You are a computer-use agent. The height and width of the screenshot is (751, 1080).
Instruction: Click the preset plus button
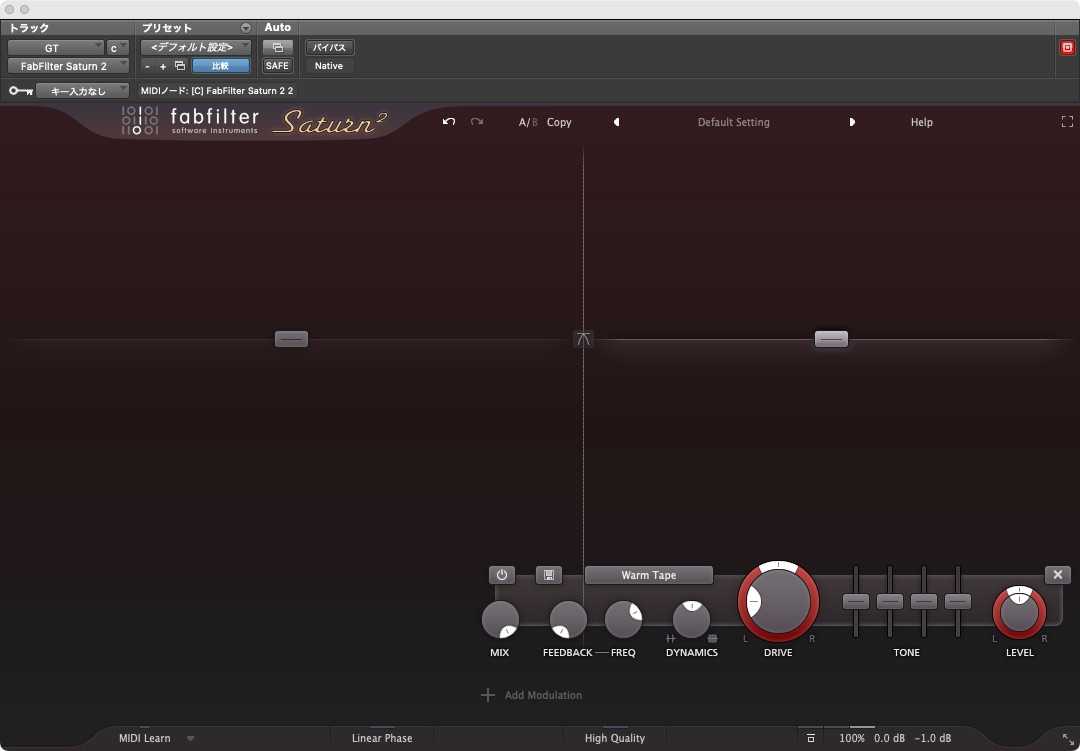point(163,66)
